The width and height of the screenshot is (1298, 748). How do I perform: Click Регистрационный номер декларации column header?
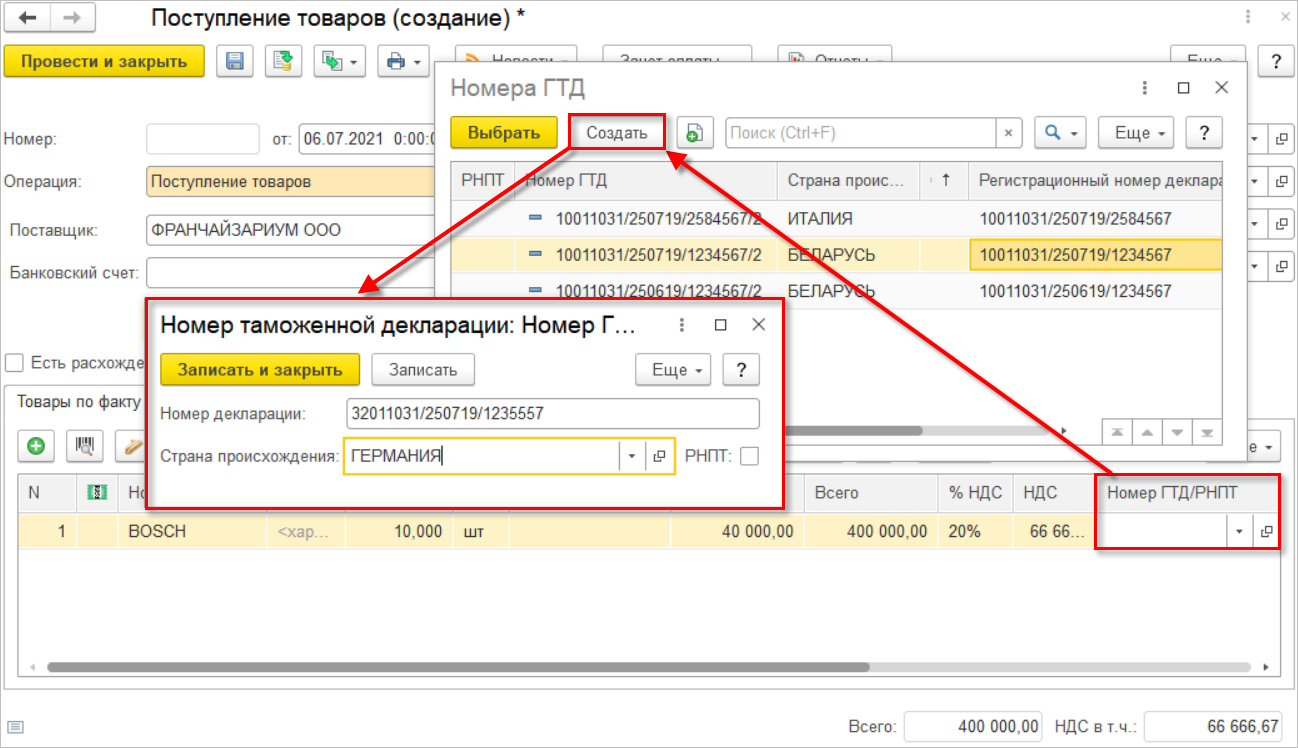pyautogui.click(x=1095, y=181)
